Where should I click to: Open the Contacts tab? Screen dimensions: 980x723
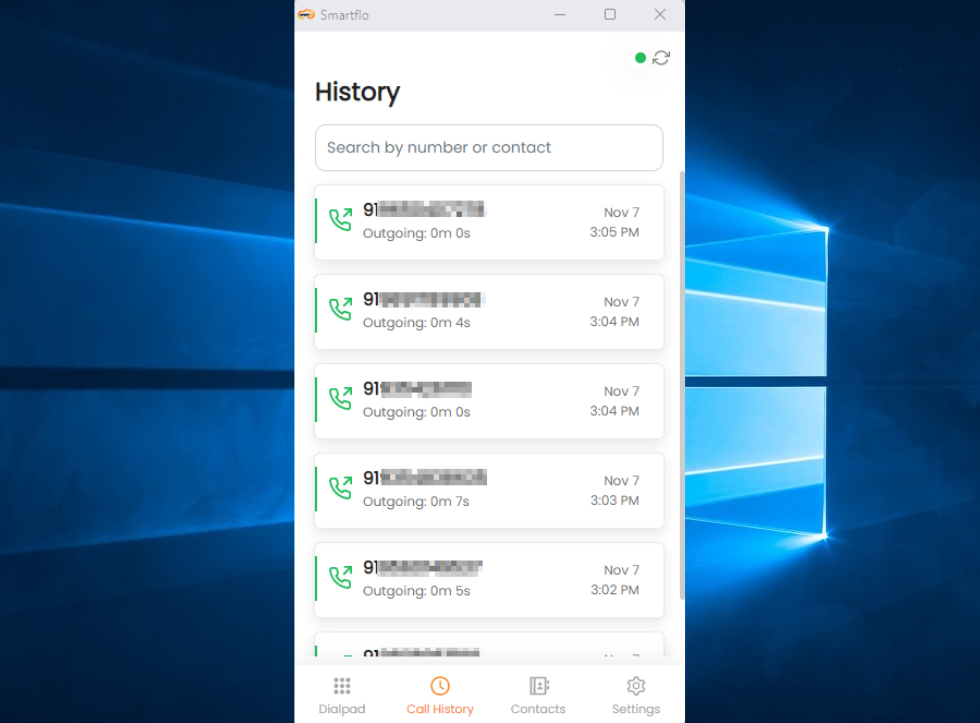(x=538, y=696)
